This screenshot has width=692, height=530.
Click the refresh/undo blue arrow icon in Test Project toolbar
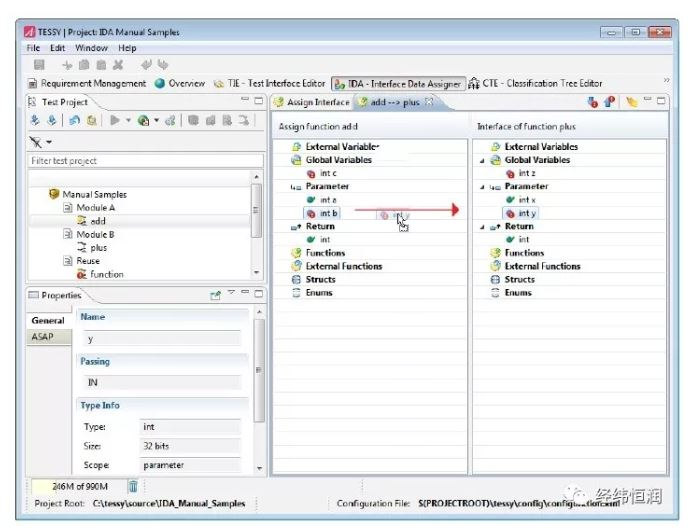click(74, 120)
